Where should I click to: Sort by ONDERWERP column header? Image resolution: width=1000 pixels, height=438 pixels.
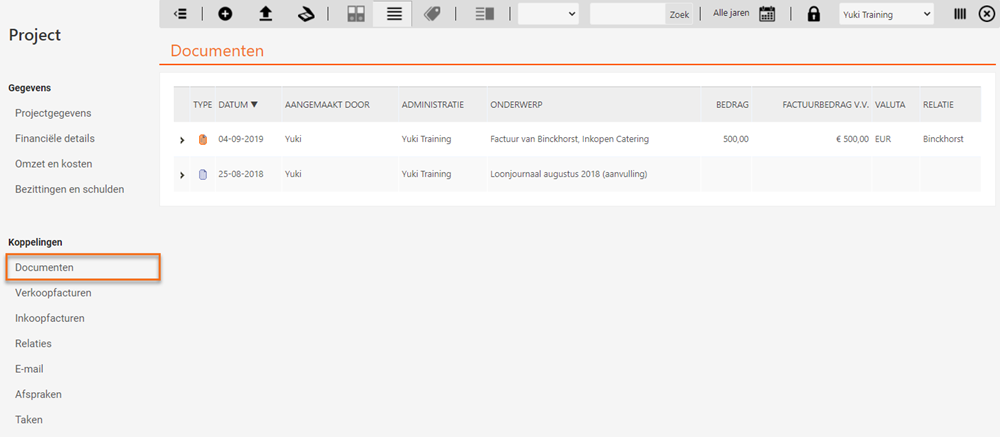pyautogui.click(x=516, y=105)
